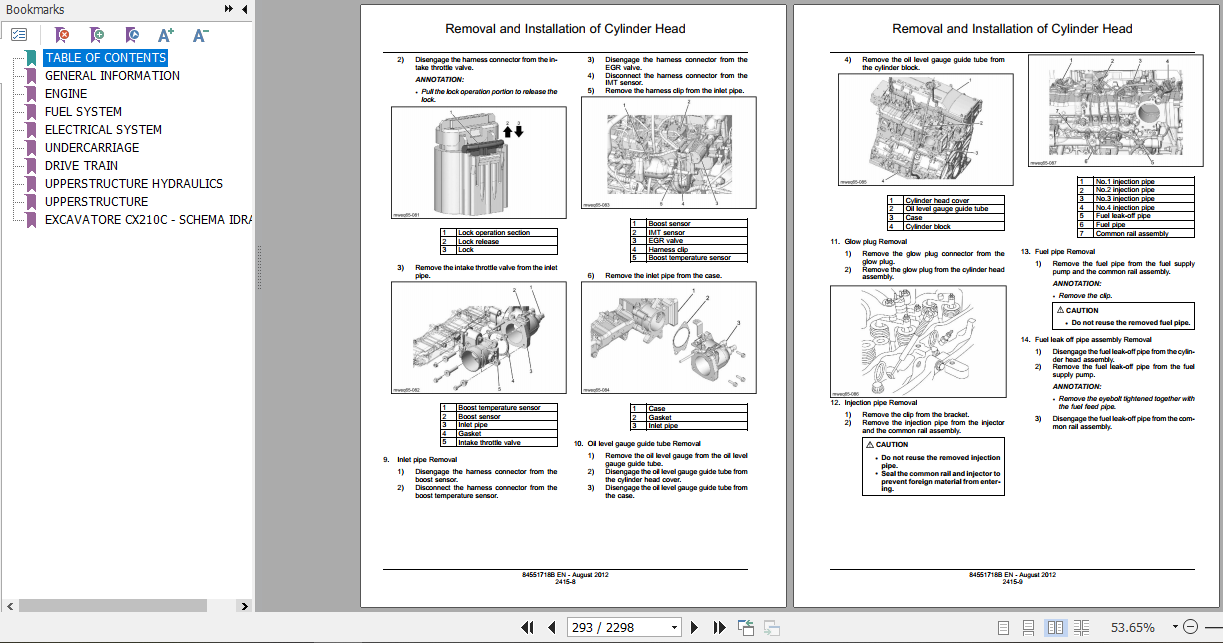Click the 'Boost temperature sensor' row under harness clip
Screen dimensions: 1223x643
[x=689, y=258]
